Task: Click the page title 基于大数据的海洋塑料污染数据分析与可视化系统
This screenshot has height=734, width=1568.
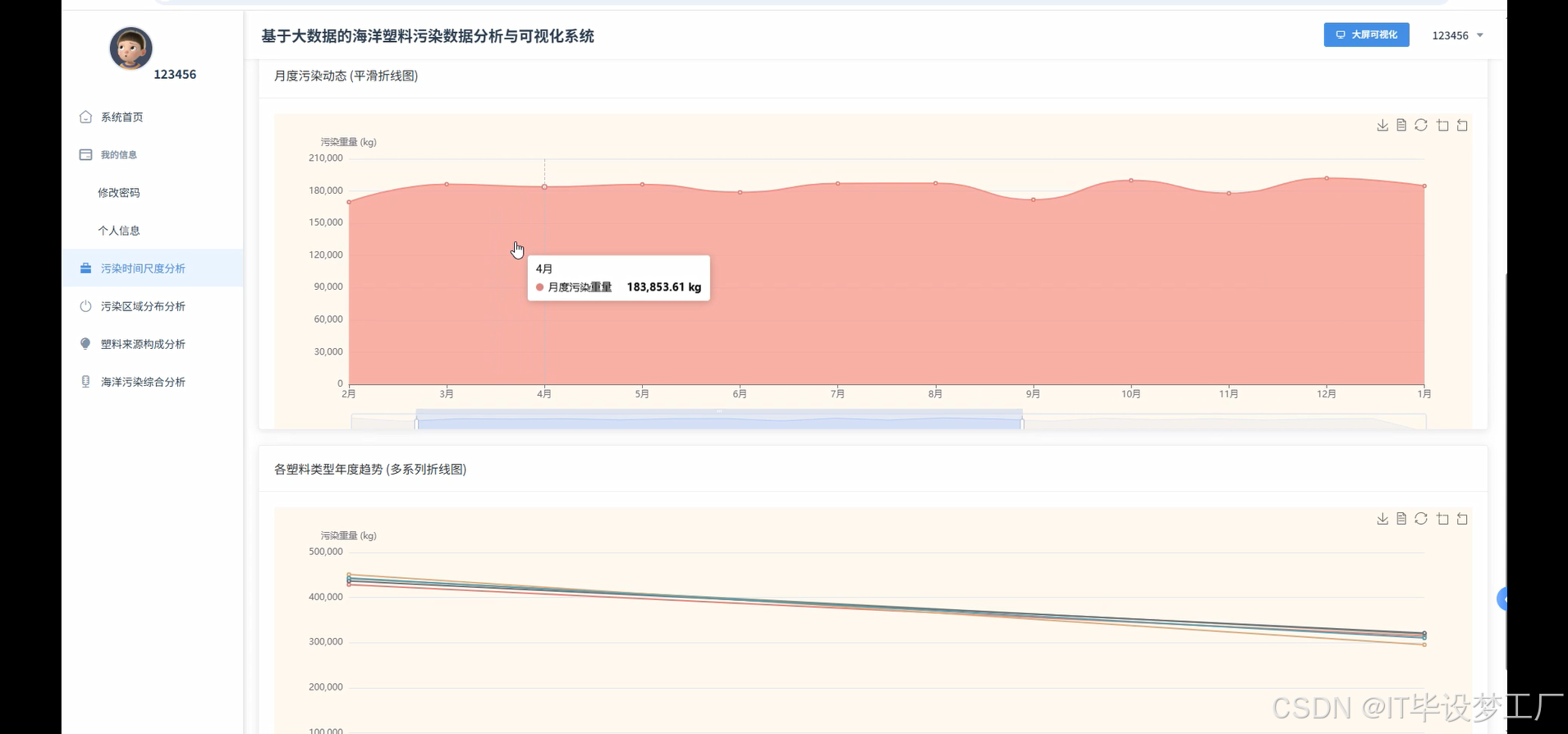Action: pyautogui.click(x=428, y=36)
